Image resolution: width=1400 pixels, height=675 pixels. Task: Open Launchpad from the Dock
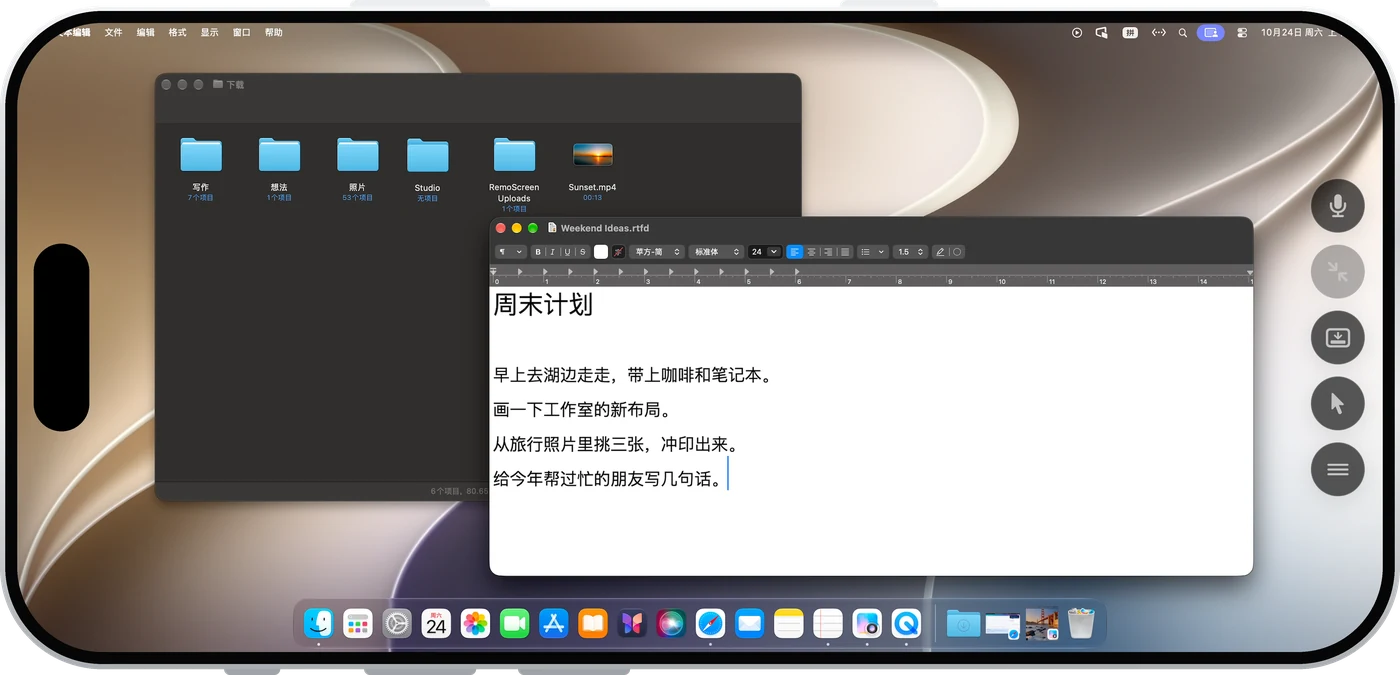358,623
